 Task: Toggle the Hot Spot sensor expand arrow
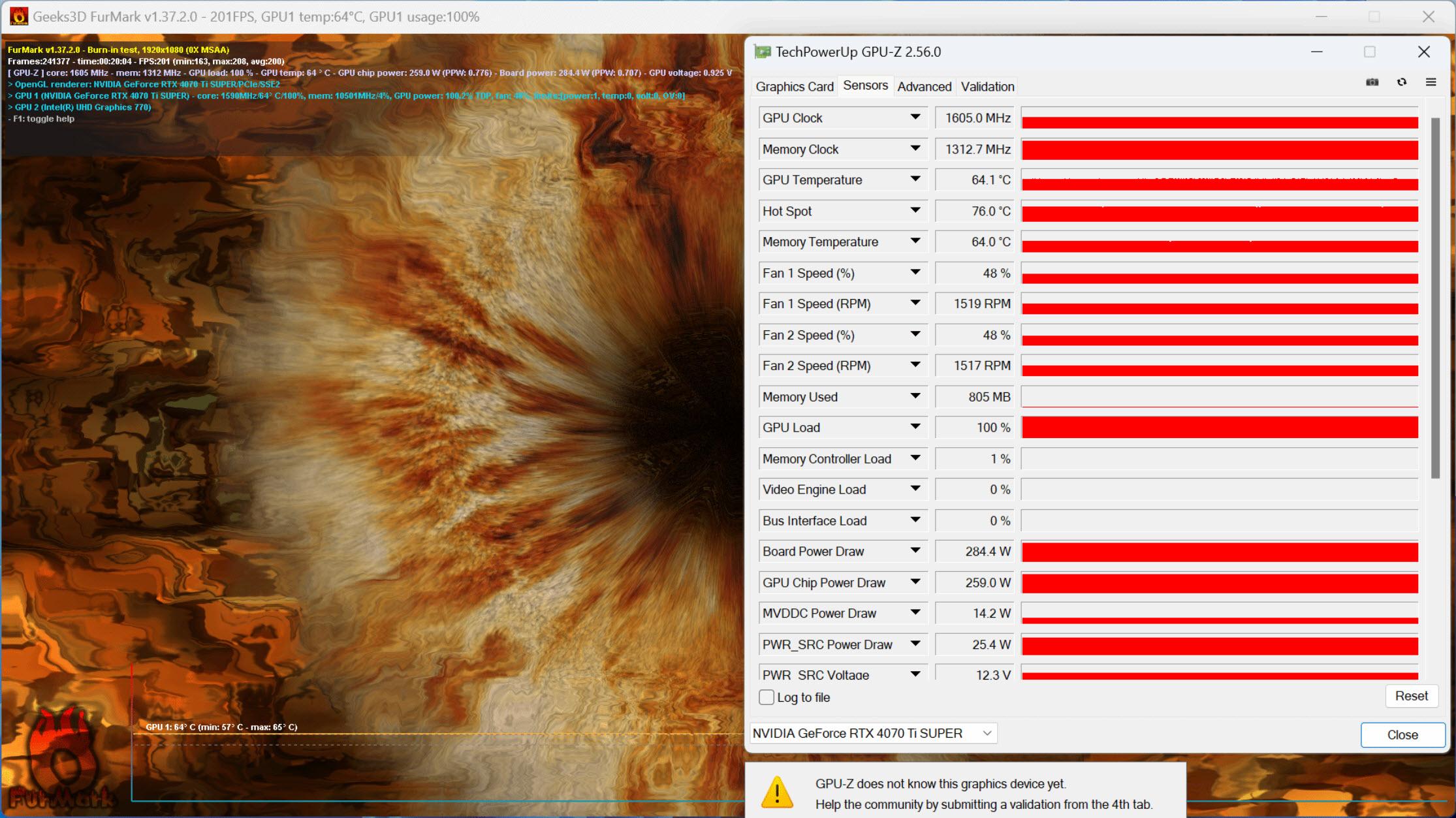coord(916,210)
